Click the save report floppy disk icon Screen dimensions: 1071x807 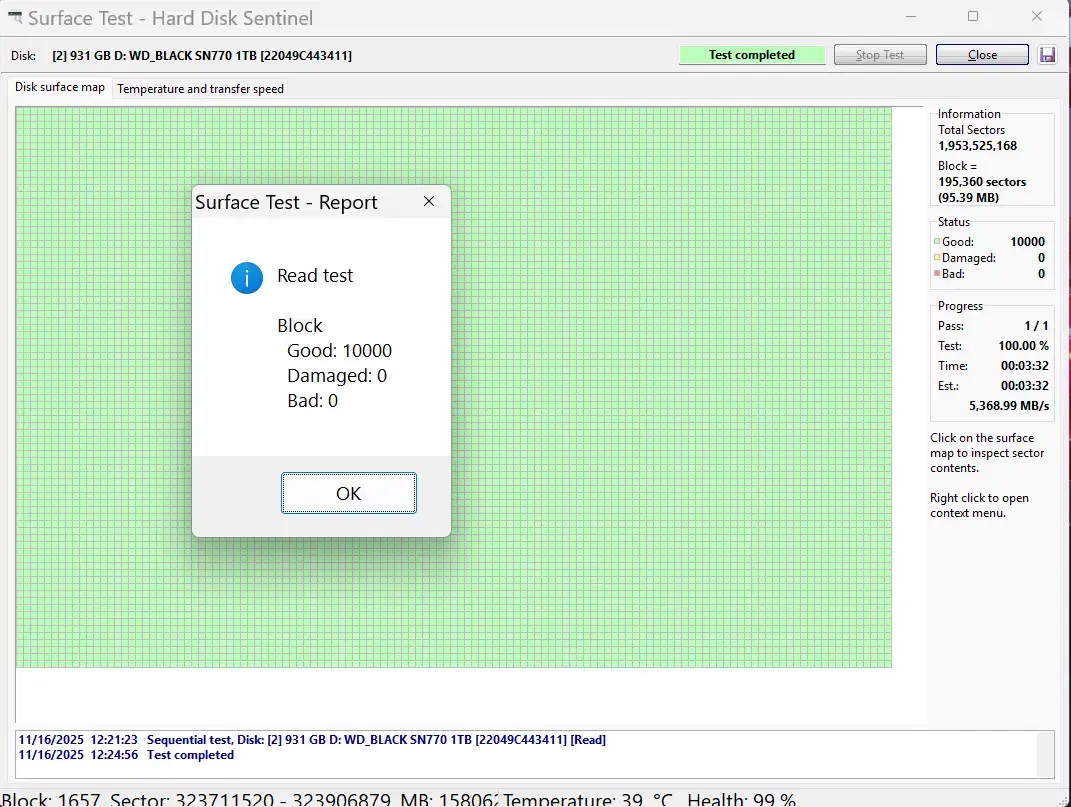[x=1047, y=55]
